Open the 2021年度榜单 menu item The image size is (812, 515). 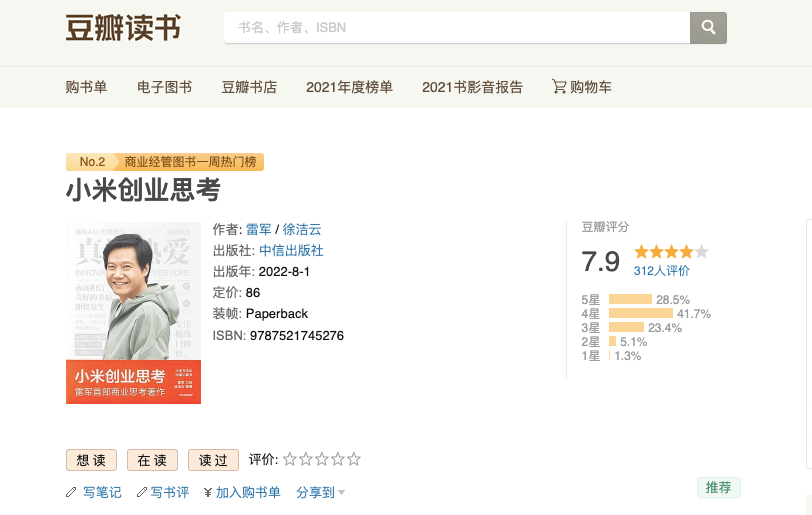(349, 87)
